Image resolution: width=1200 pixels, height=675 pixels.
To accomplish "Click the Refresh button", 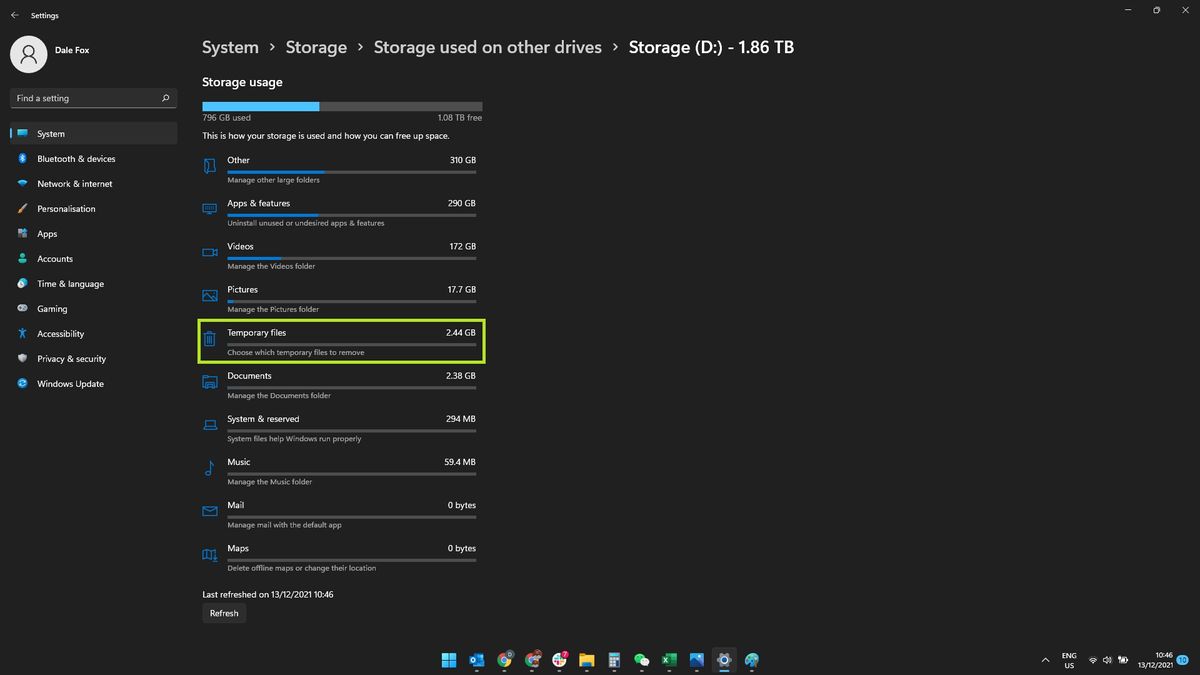I will [223, 613].
